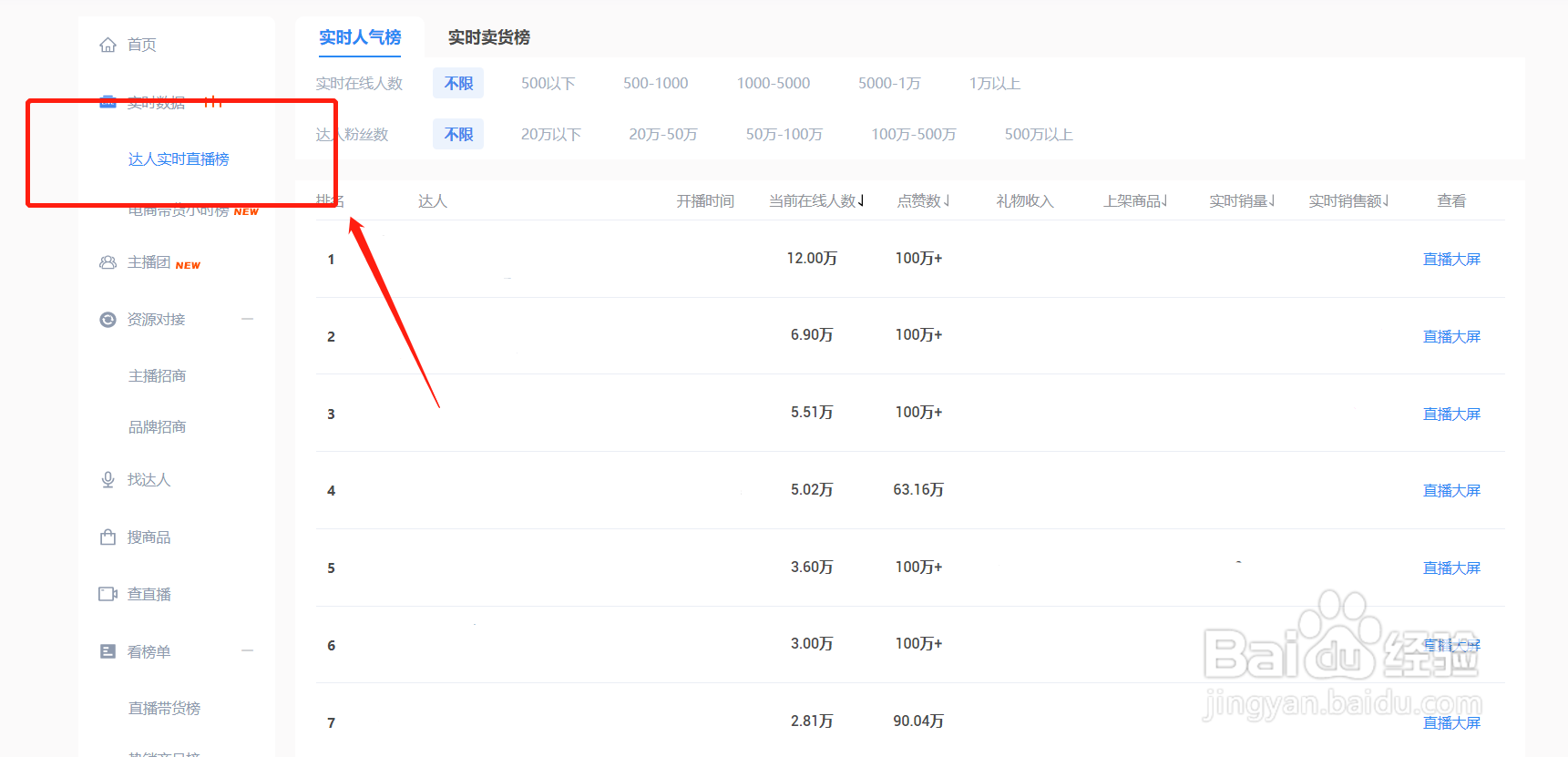Click the 90.04万 likes cell
The width and height of the screenshot is (1568, 757).
(x=918, y=721)
